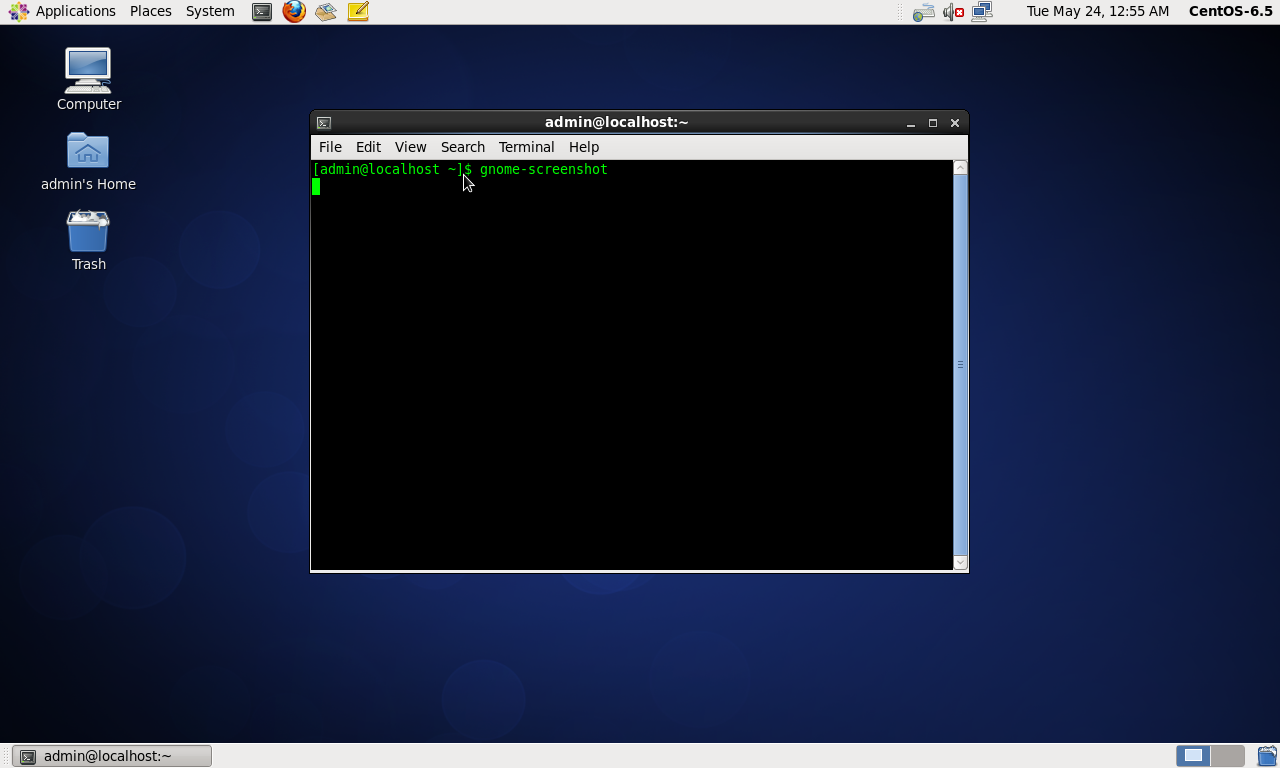Open the Applications menu
Image resolution: width=1280 pixels, height=768 pixels.
(x=62, y=11)
